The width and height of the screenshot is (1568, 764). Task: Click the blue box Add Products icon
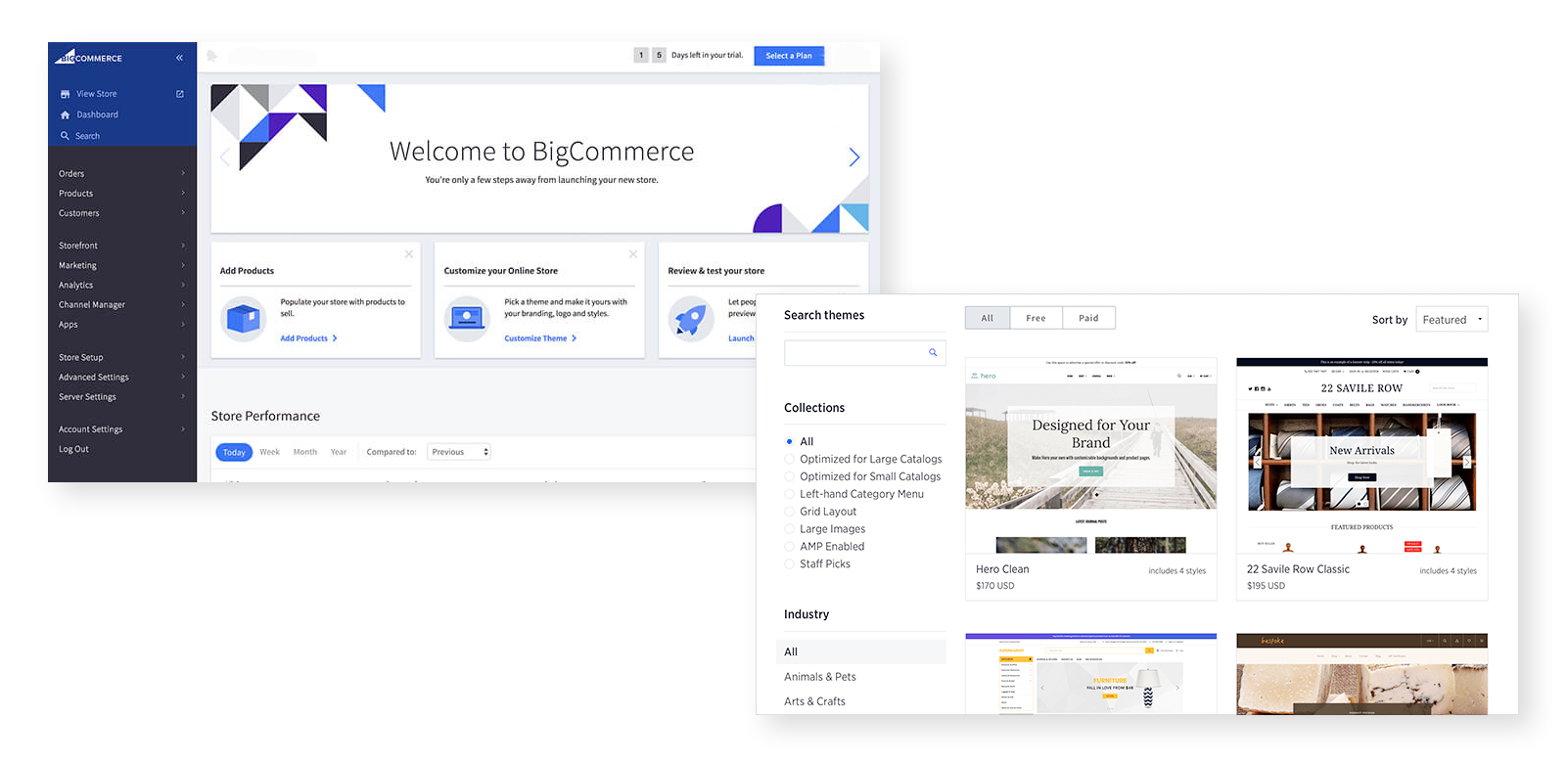[244, 319]
